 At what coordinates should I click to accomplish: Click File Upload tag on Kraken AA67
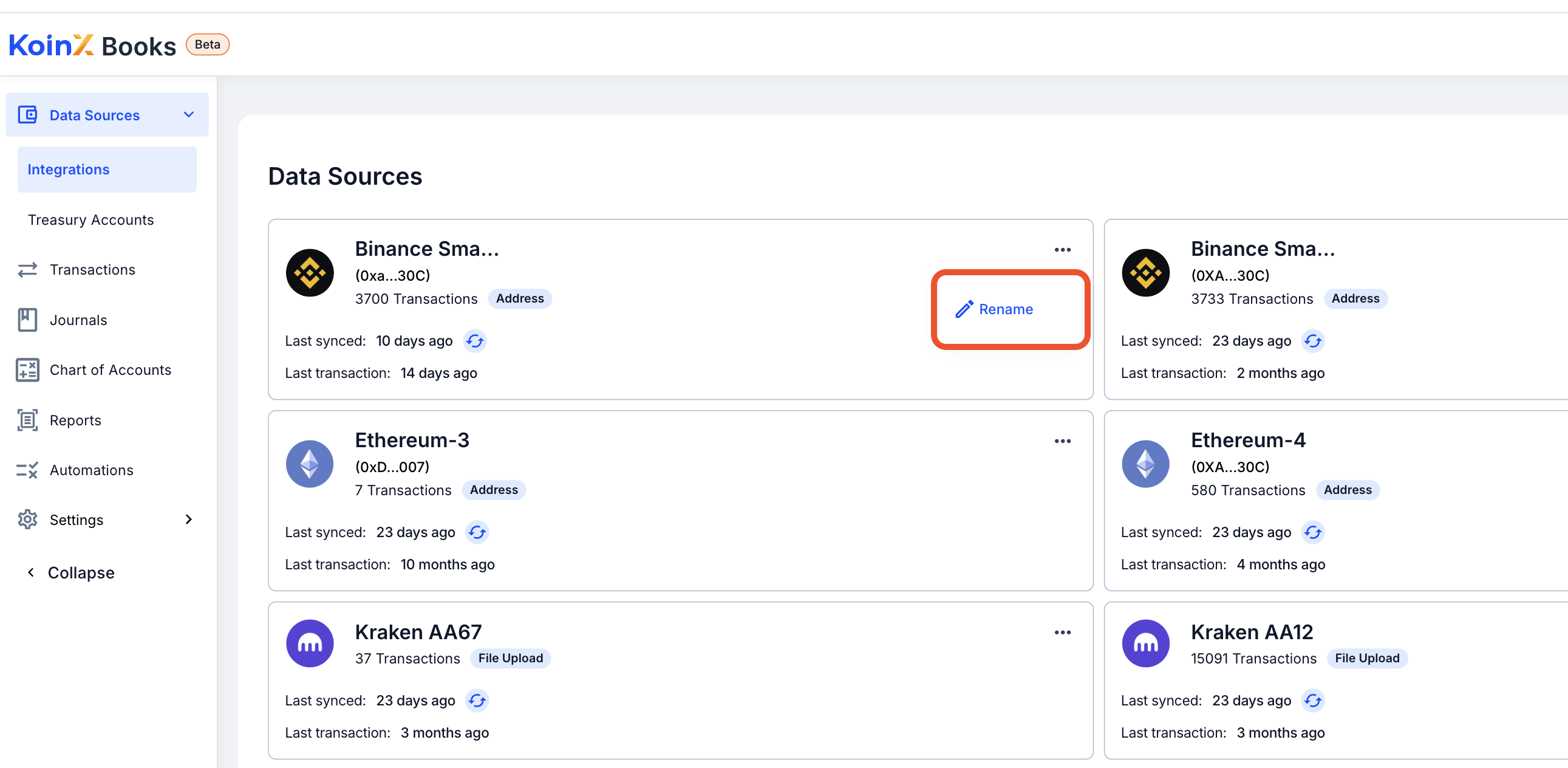click(511, 659)
